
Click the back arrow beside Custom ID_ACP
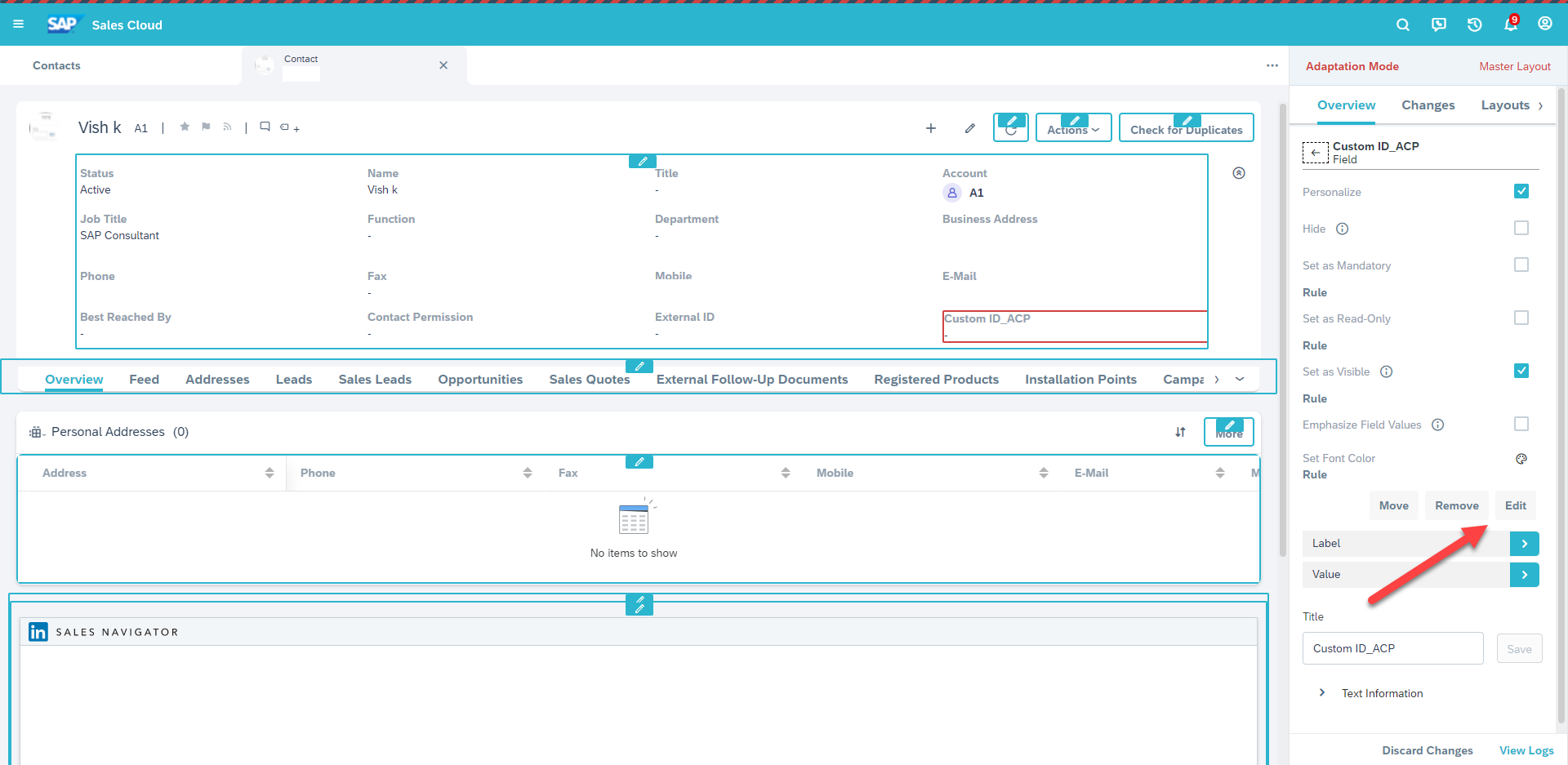[1315, 153]
